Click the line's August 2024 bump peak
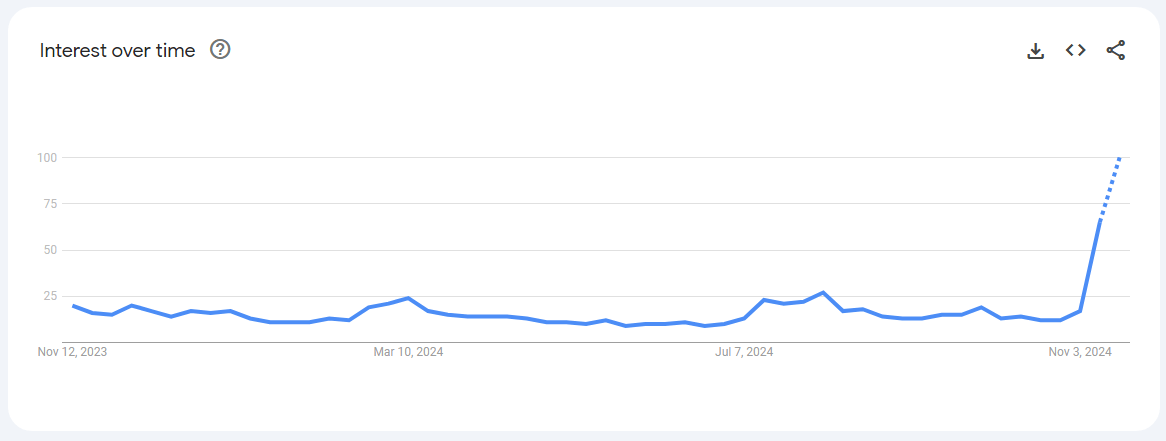The height and width of the screenshot is (441, 1166). click(822, 293)
